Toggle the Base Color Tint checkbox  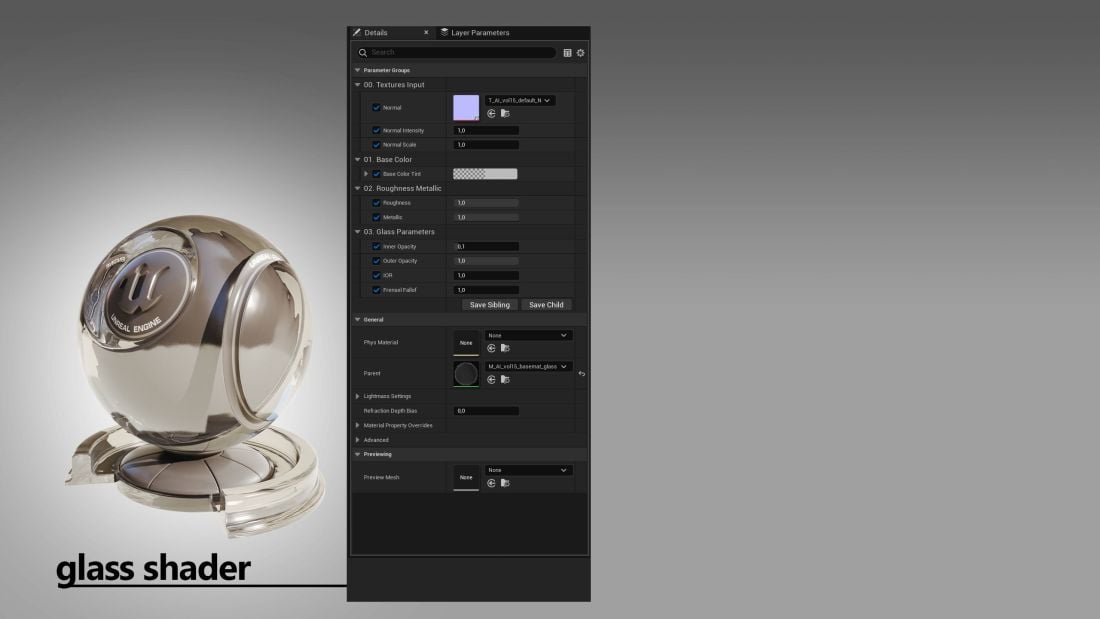coord(376,174)
